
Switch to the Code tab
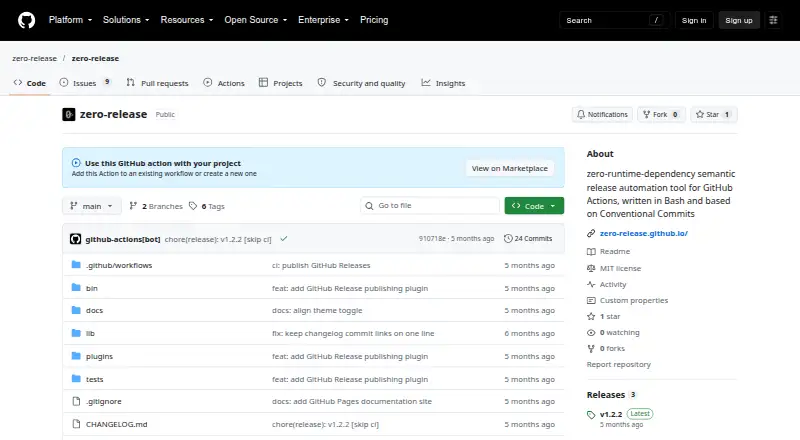point(30,83)
